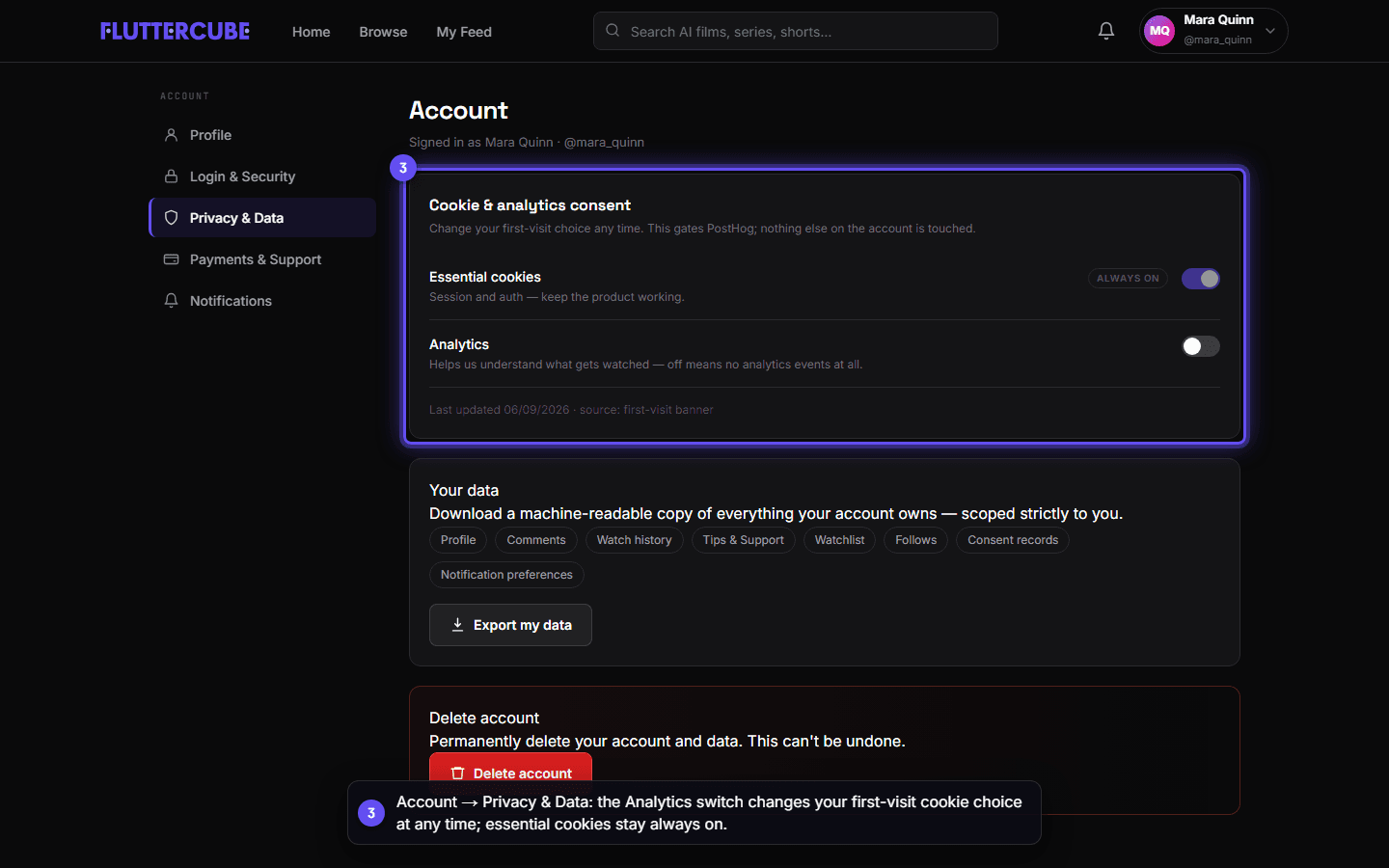Open Payments & Support section
This screenshot has height=868, width=1389.
pos(262,259)
